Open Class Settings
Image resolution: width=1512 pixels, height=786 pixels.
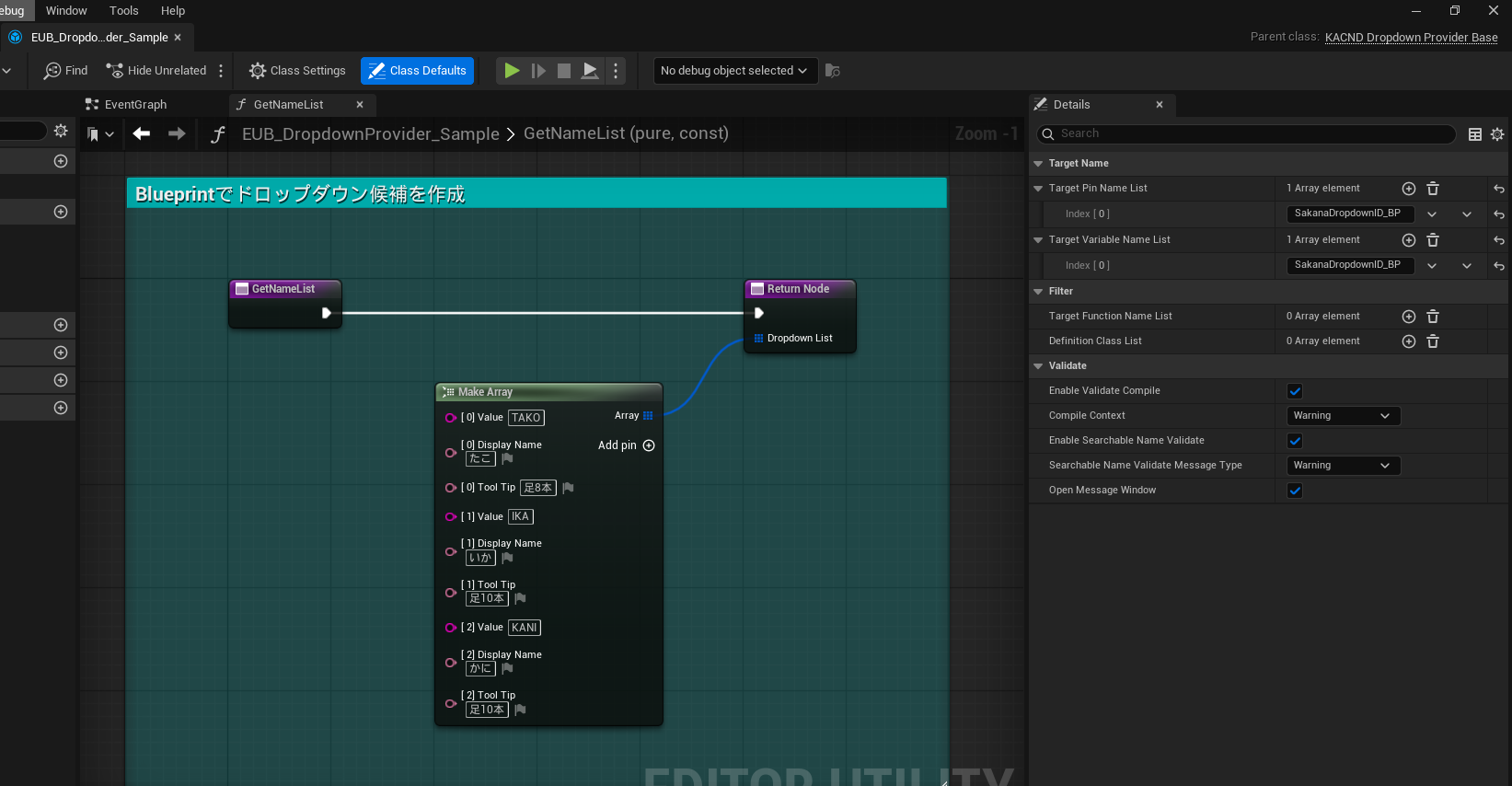[x=297, y=71]
